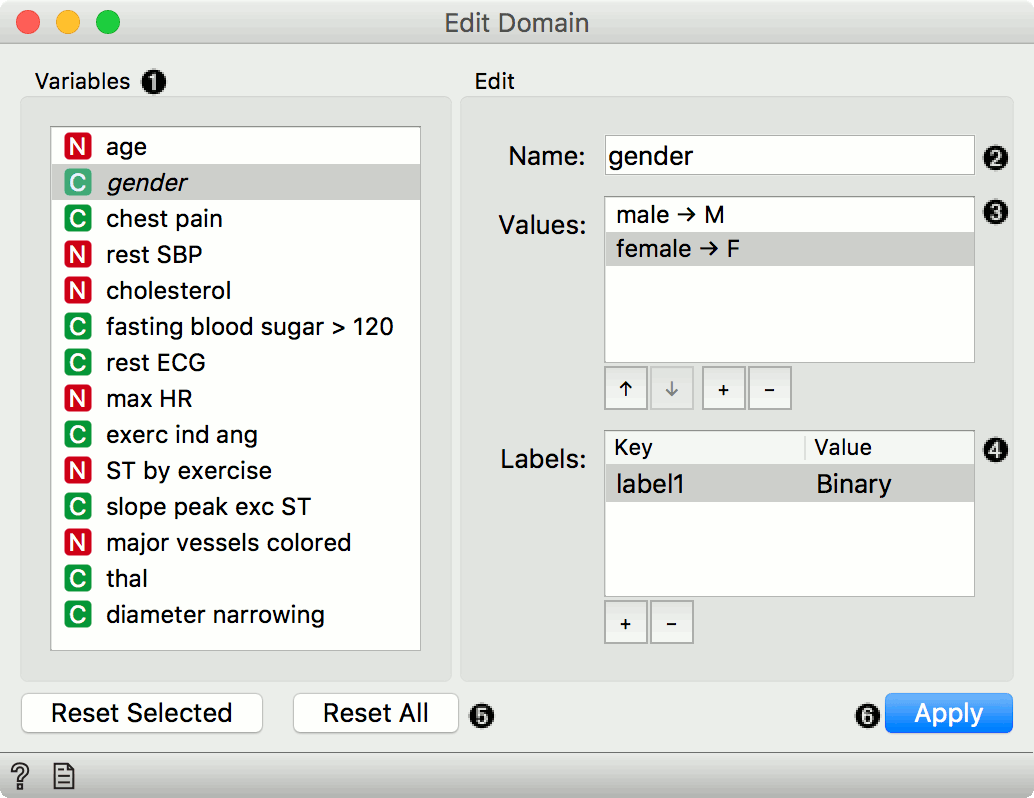The image size is (1034, 798).
Task: Move selected value up with arrow button
Action: pos(626,389)
